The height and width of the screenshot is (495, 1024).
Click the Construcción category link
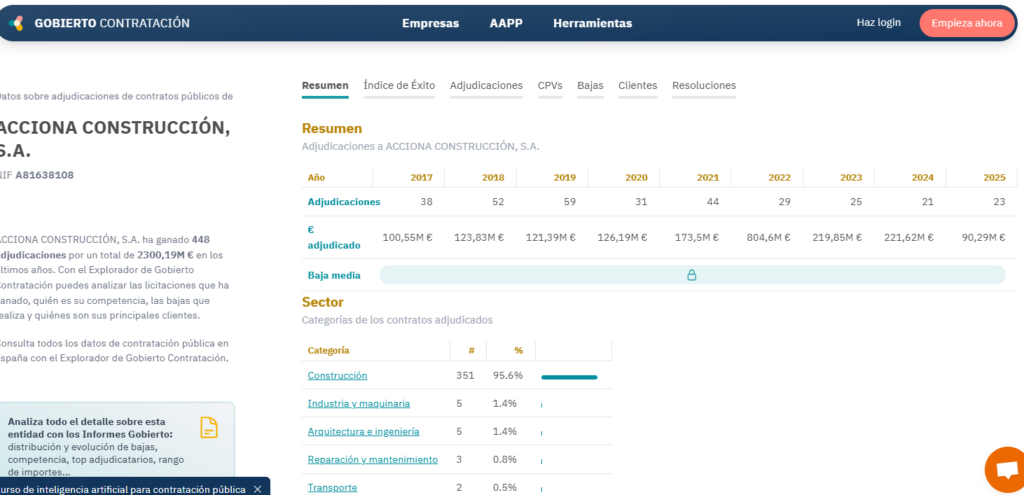pos(337,376)
